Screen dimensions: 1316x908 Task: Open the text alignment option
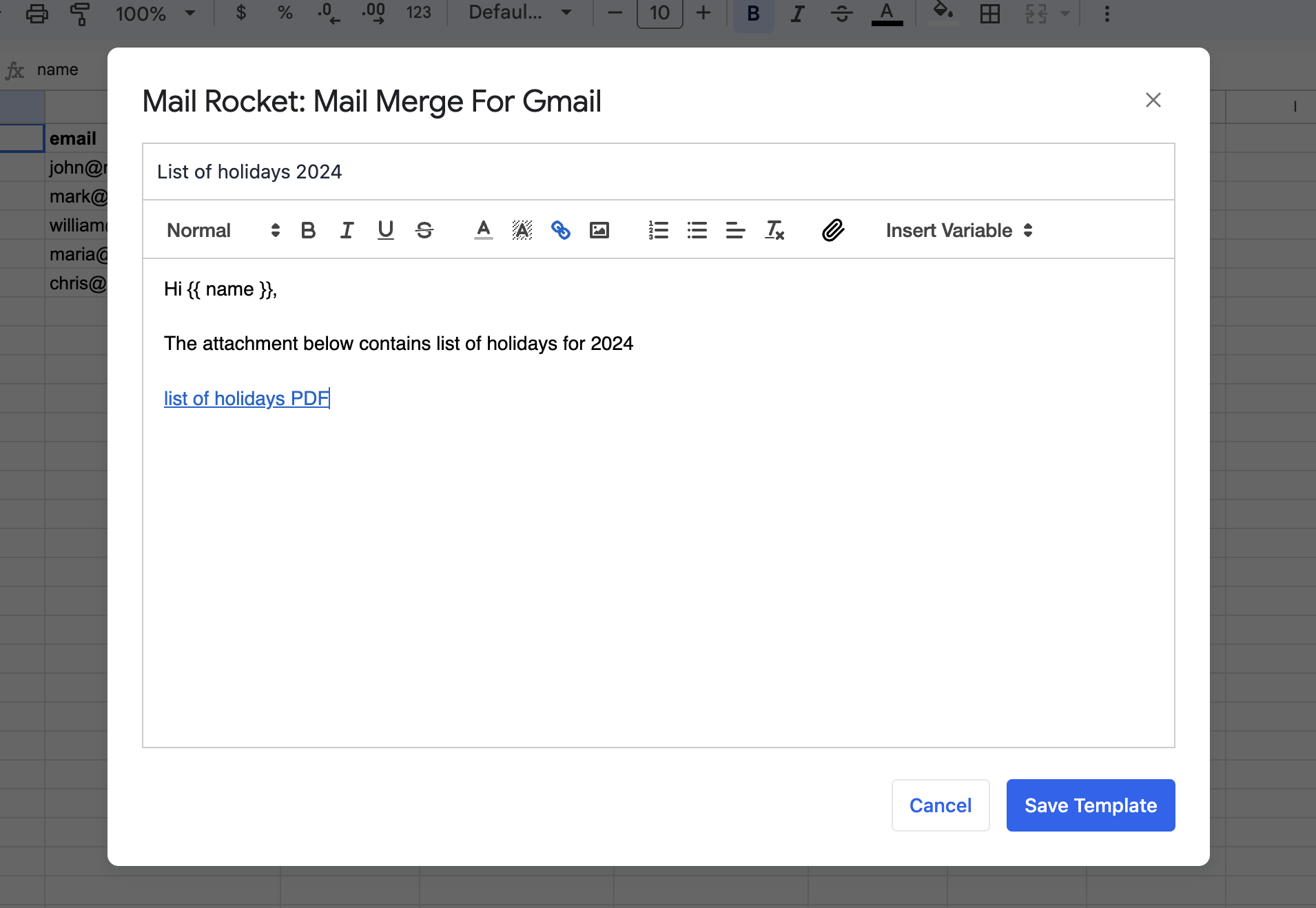pos(735,230)
